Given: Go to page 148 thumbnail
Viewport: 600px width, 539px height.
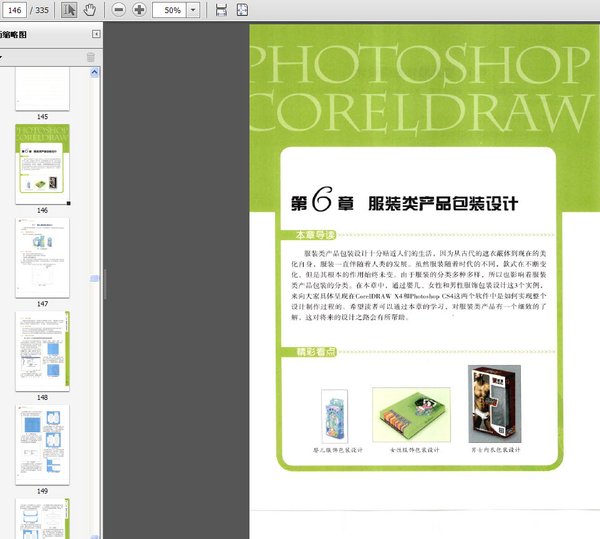Looking at the screenshot, I should (42, 349).
